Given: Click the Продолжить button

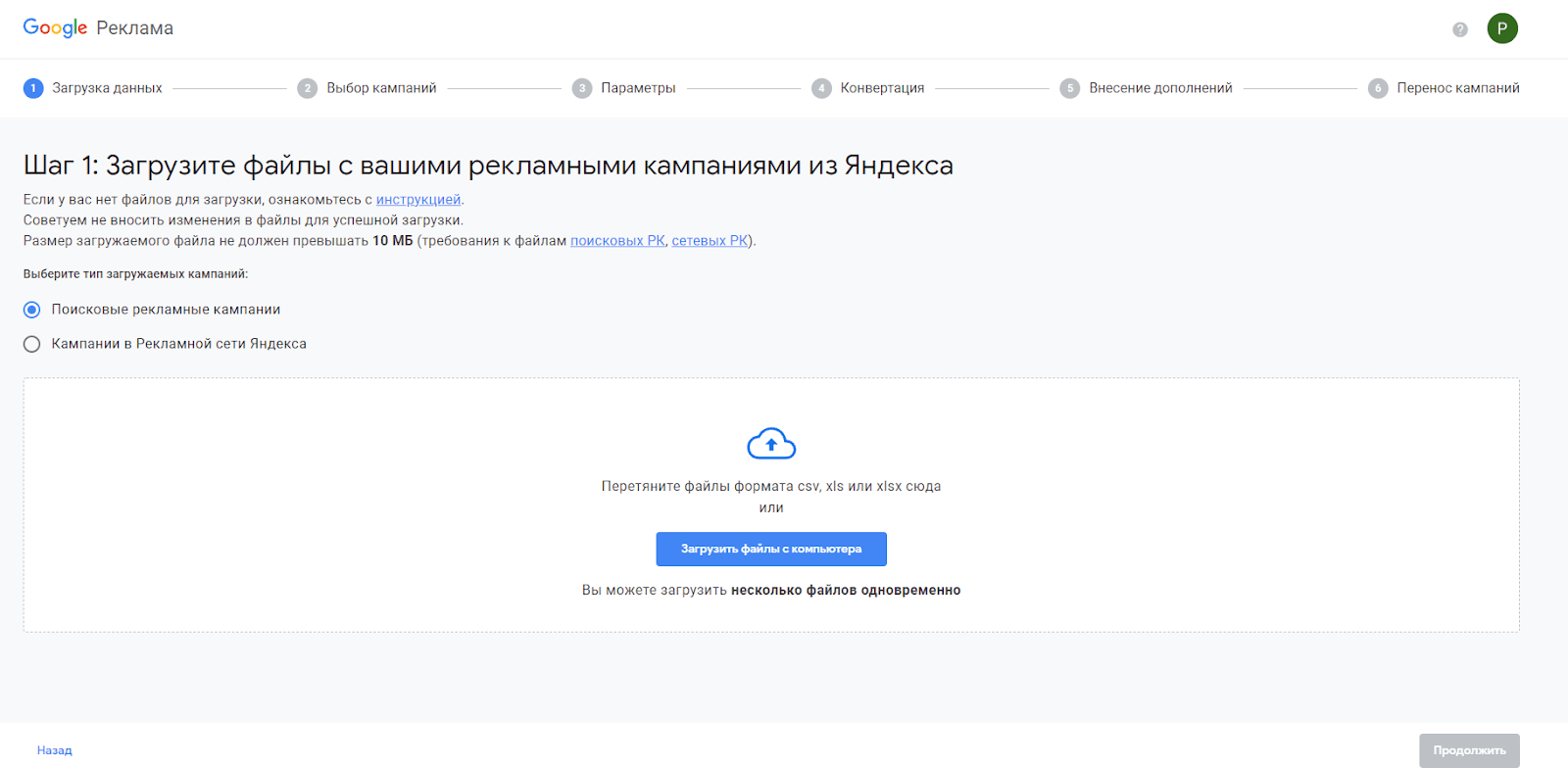Looking at the screenshot, I should tap(1469, 750).
